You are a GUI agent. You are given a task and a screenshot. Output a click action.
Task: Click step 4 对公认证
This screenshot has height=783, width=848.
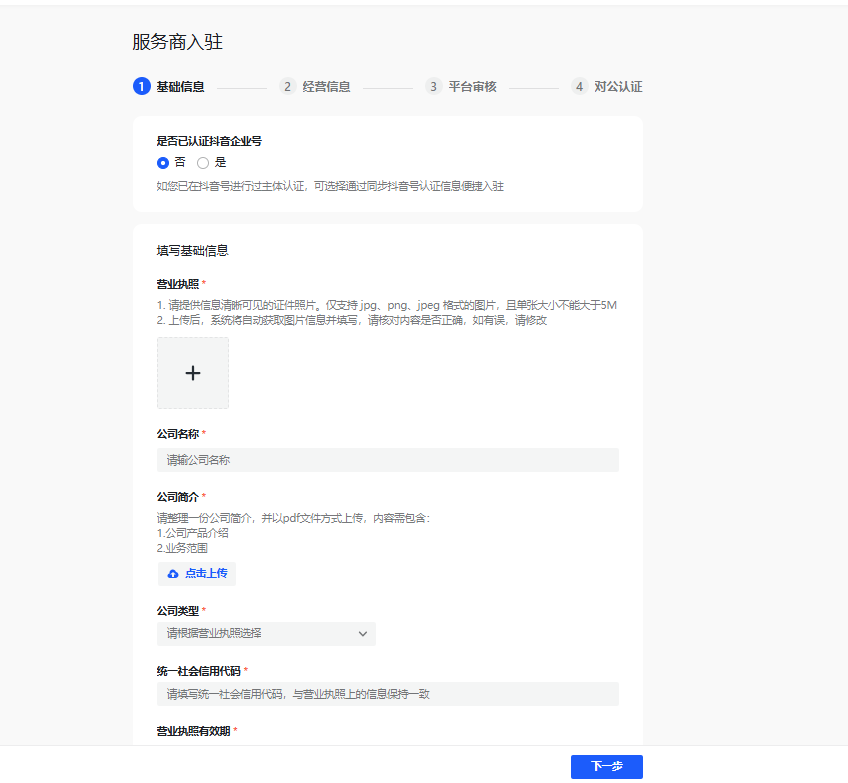607,87
